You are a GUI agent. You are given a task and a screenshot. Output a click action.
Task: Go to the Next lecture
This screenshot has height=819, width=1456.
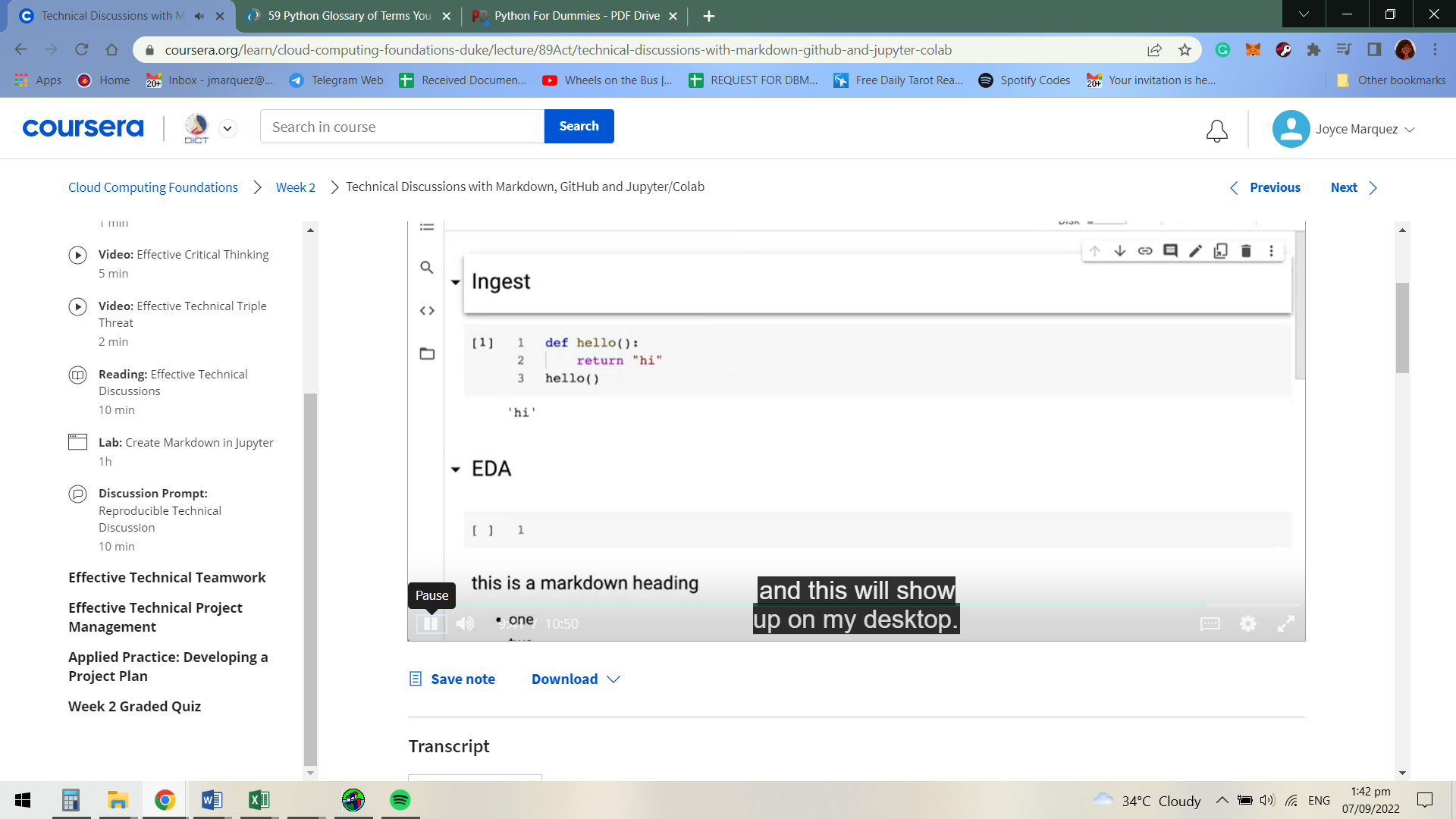click(x=1344, y=187)
